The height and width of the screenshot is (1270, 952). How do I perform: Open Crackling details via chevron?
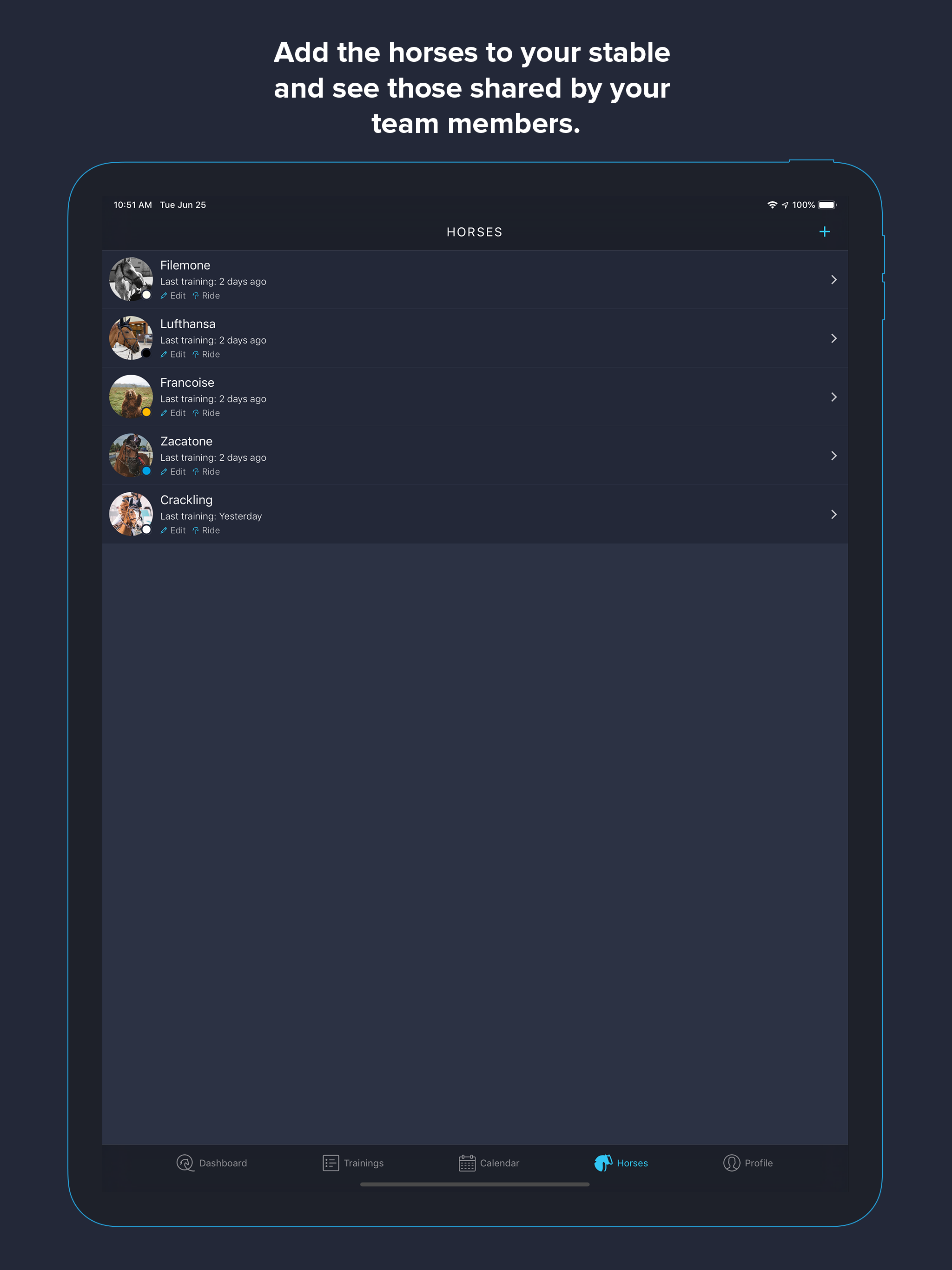[834, 515]
